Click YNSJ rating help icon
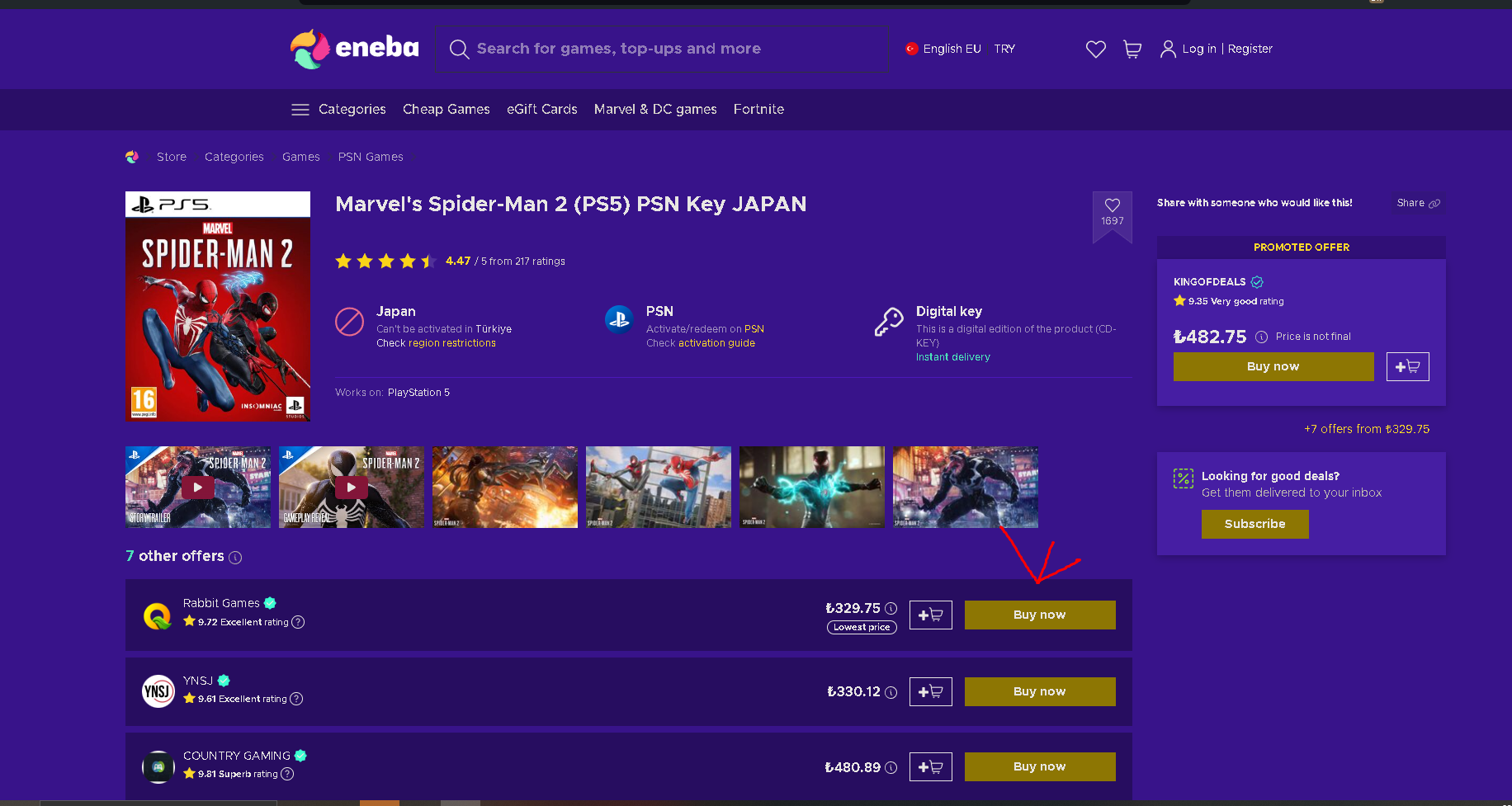Image resolution: width=1512 pixels, height=806 pixels. tap(296, 699)
